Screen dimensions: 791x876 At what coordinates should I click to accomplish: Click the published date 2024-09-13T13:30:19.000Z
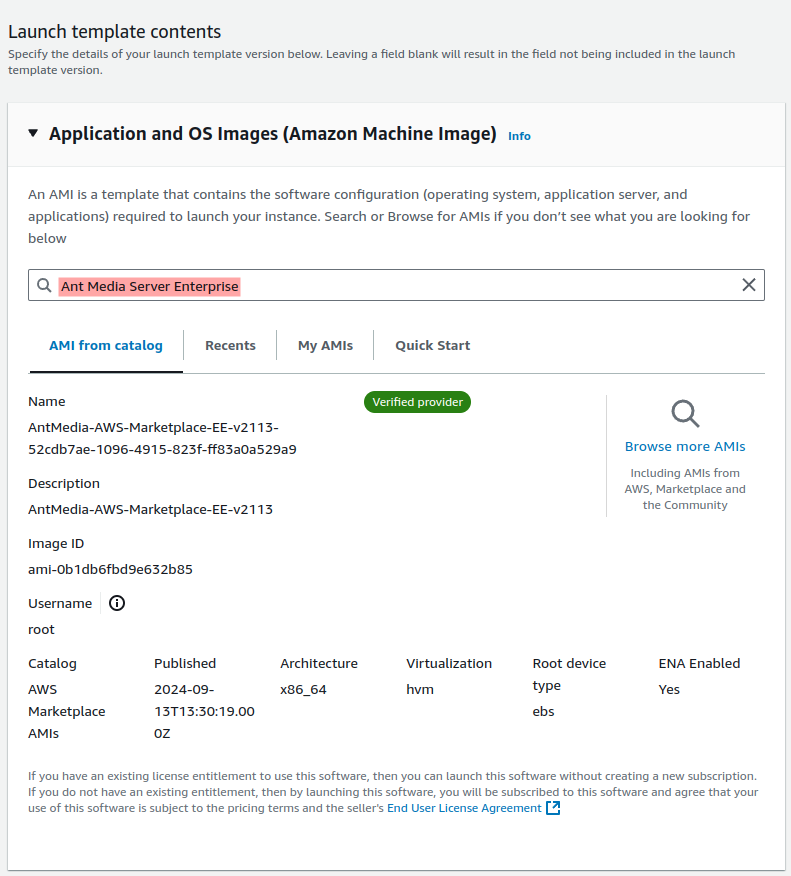point(204,711)
